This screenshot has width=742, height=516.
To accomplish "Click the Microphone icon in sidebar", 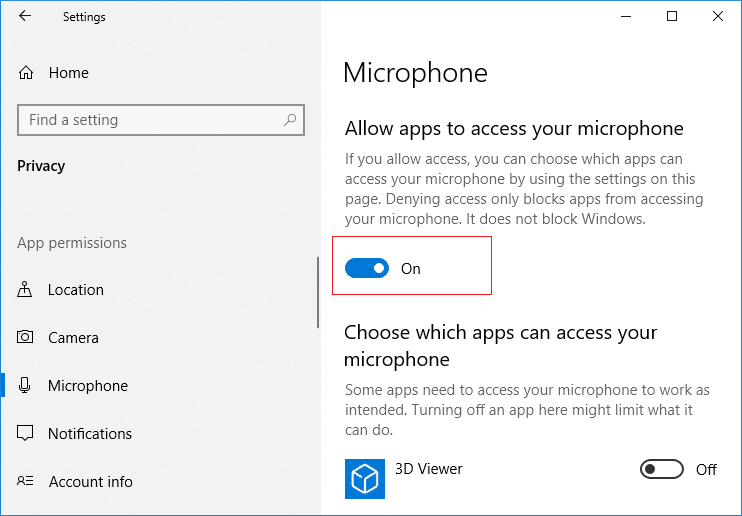I will (25, 385).
